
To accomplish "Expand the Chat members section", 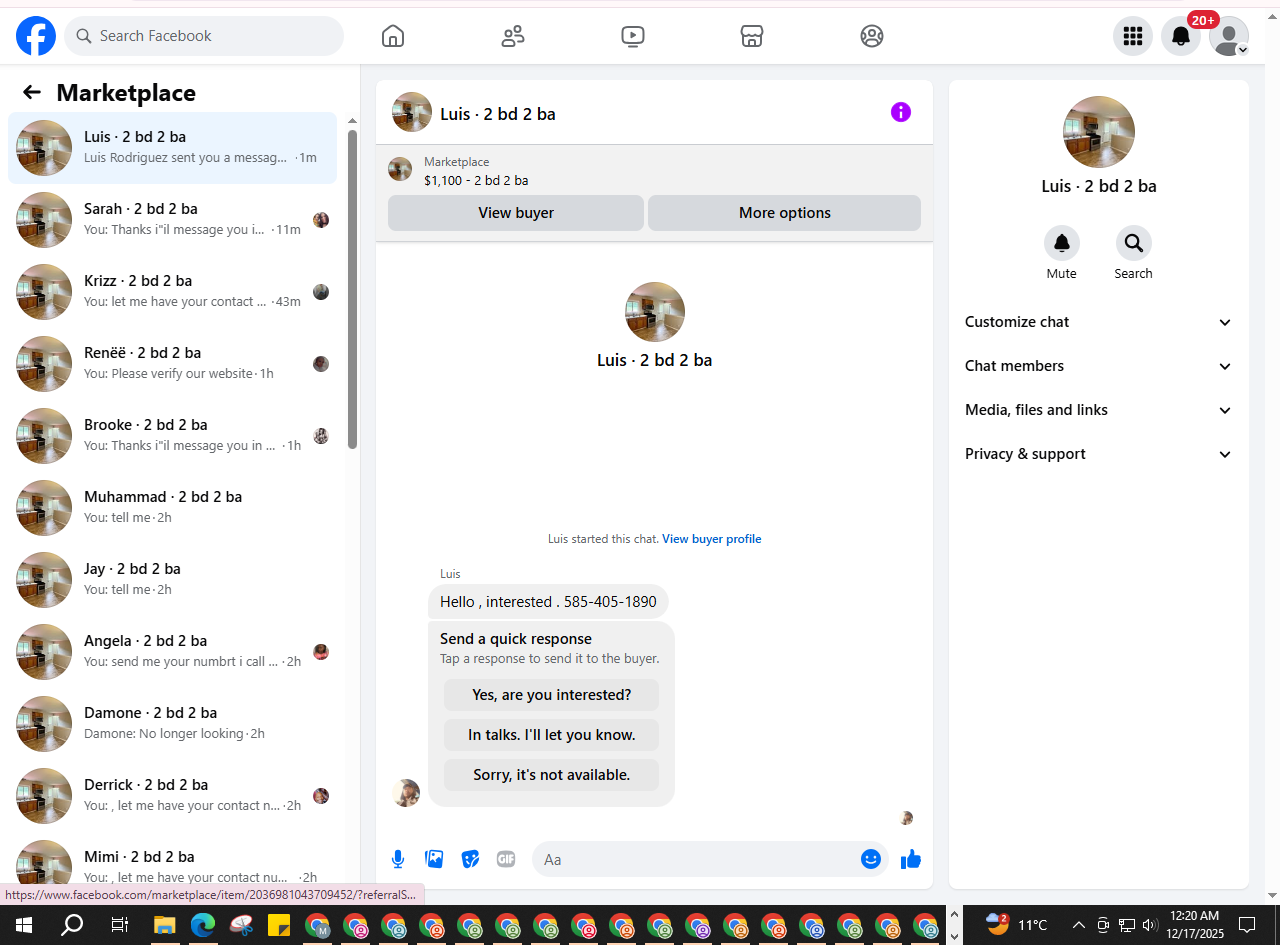I will point(1099,366).
